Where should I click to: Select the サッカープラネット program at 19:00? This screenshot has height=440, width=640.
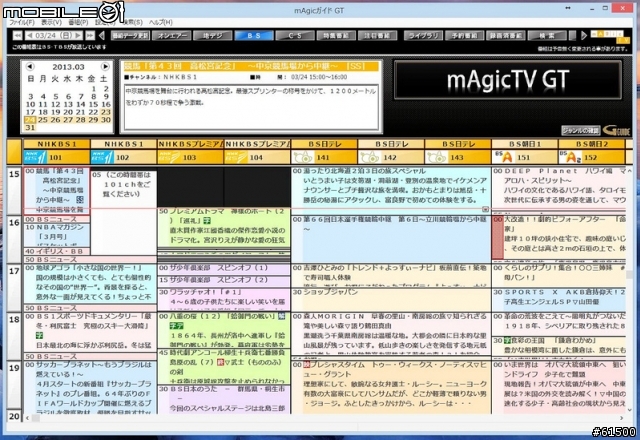[90, 387]
